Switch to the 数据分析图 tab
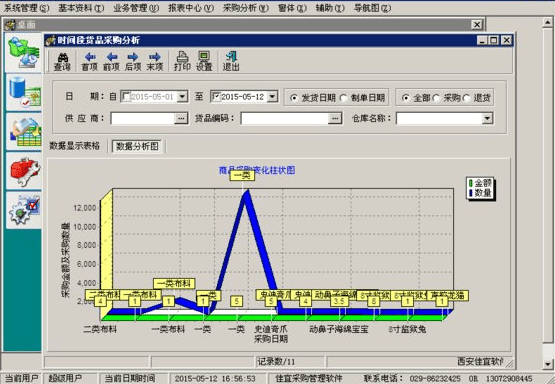This screenshot has width=555, height=384. point(137,146)
